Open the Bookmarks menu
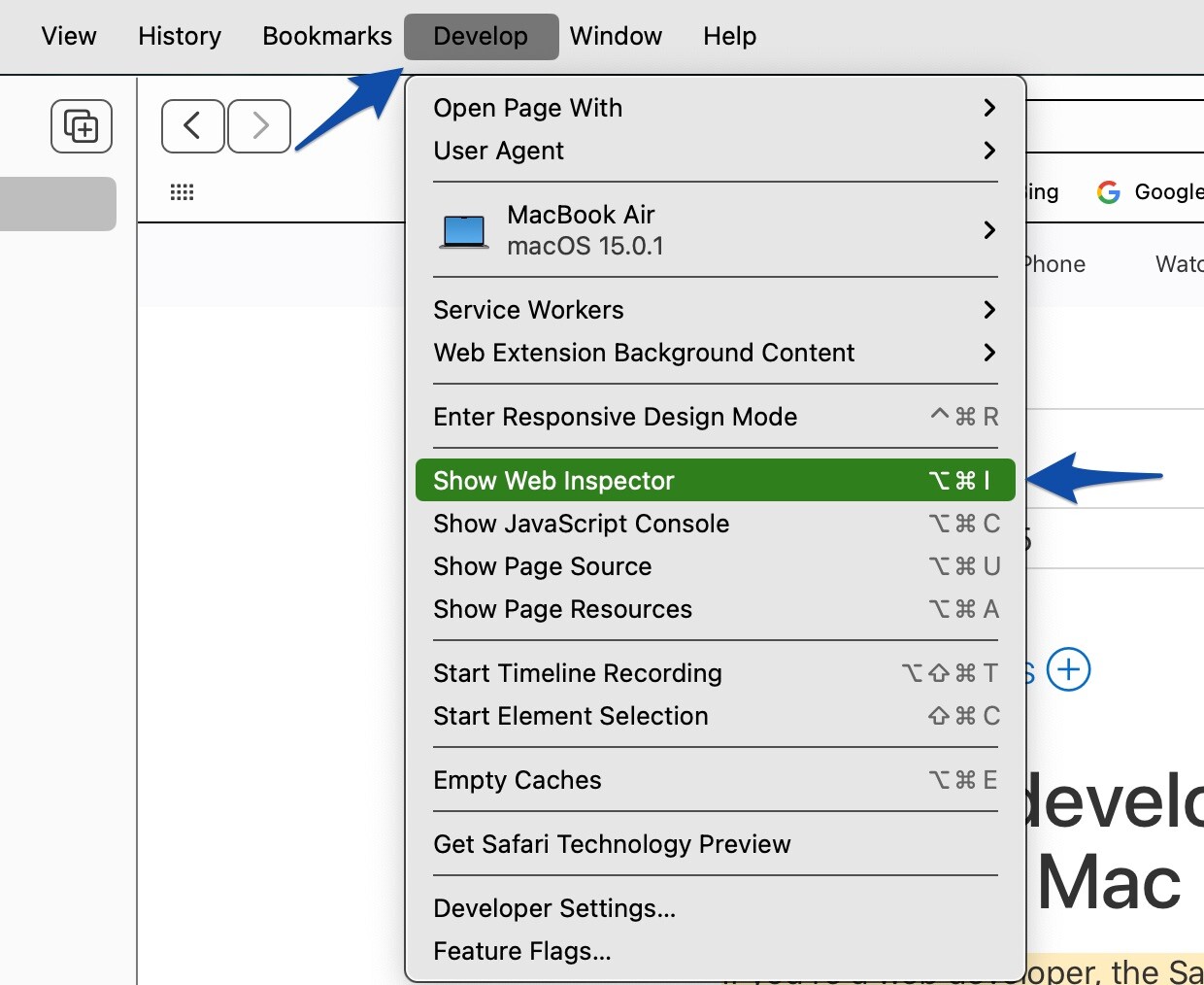This screenshot has height=985, width=1204. (327, 37)
